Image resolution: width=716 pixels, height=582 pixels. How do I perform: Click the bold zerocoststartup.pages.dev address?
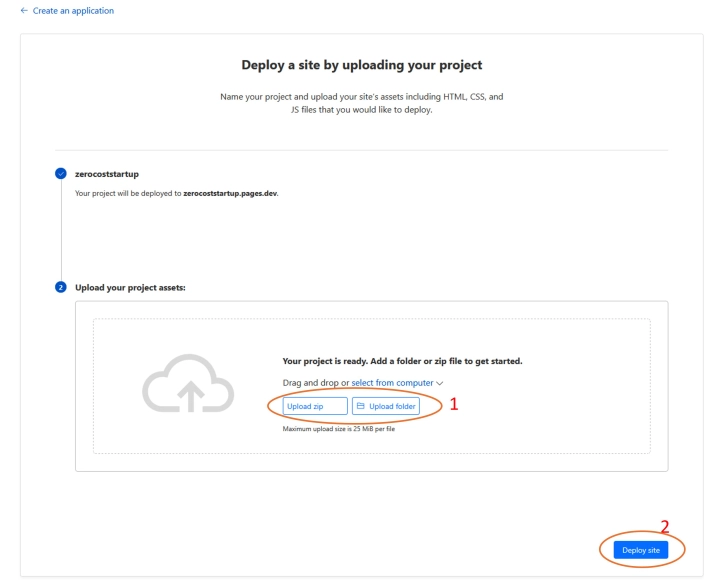(230, 192)
